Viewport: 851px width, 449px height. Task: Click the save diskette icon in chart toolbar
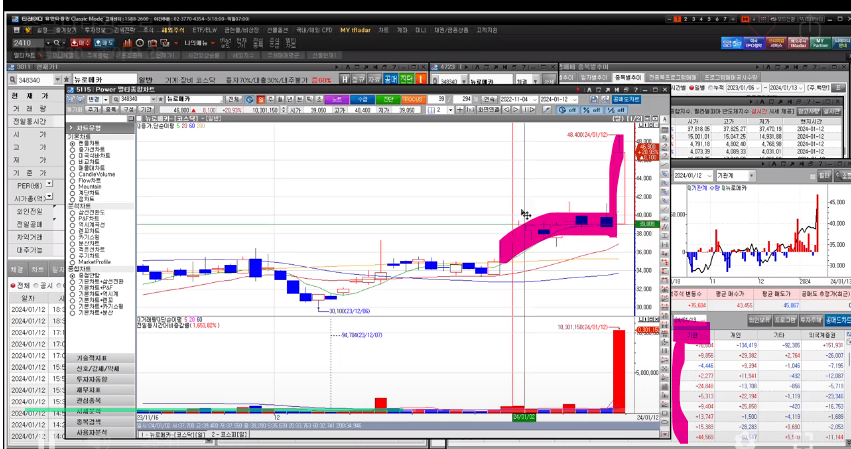[594, 99]
